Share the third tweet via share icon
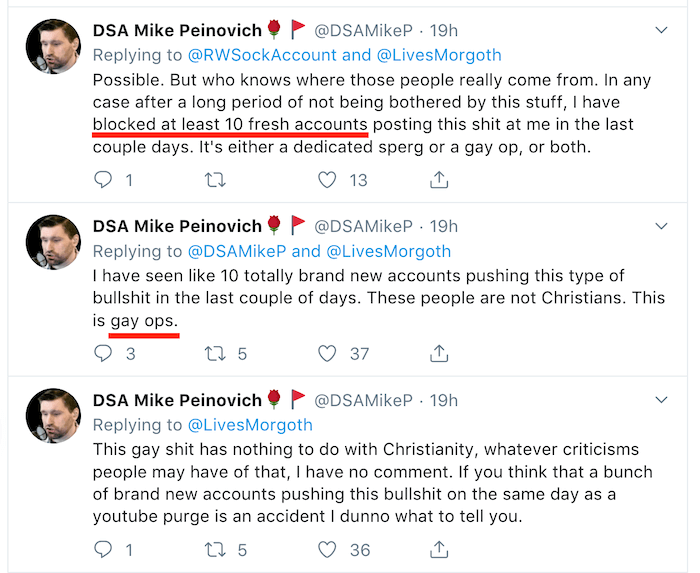 pyautogui.click(x=439, y=549)
